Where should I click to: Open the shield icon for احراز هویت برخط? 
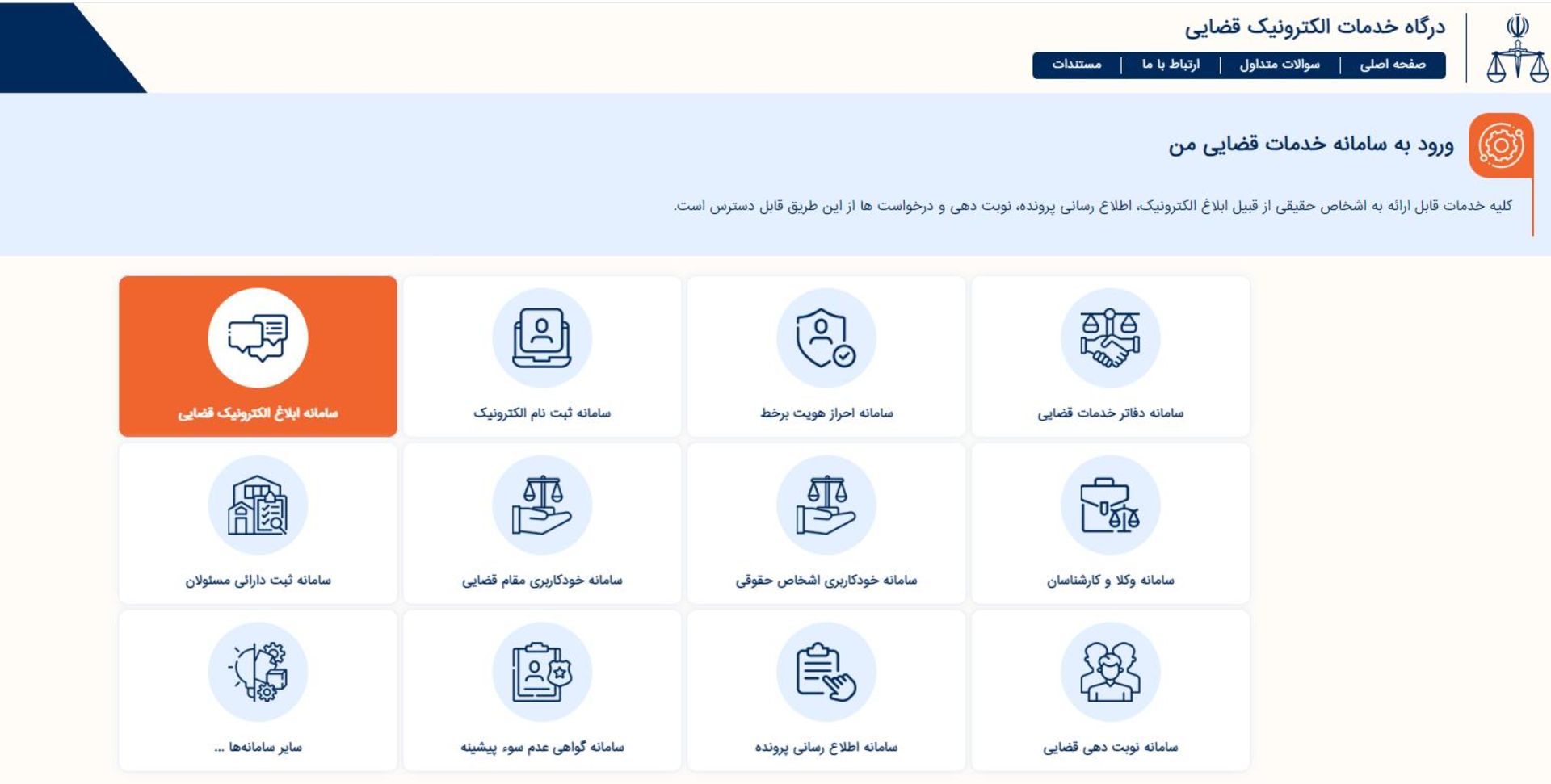[x=826, y=338]
